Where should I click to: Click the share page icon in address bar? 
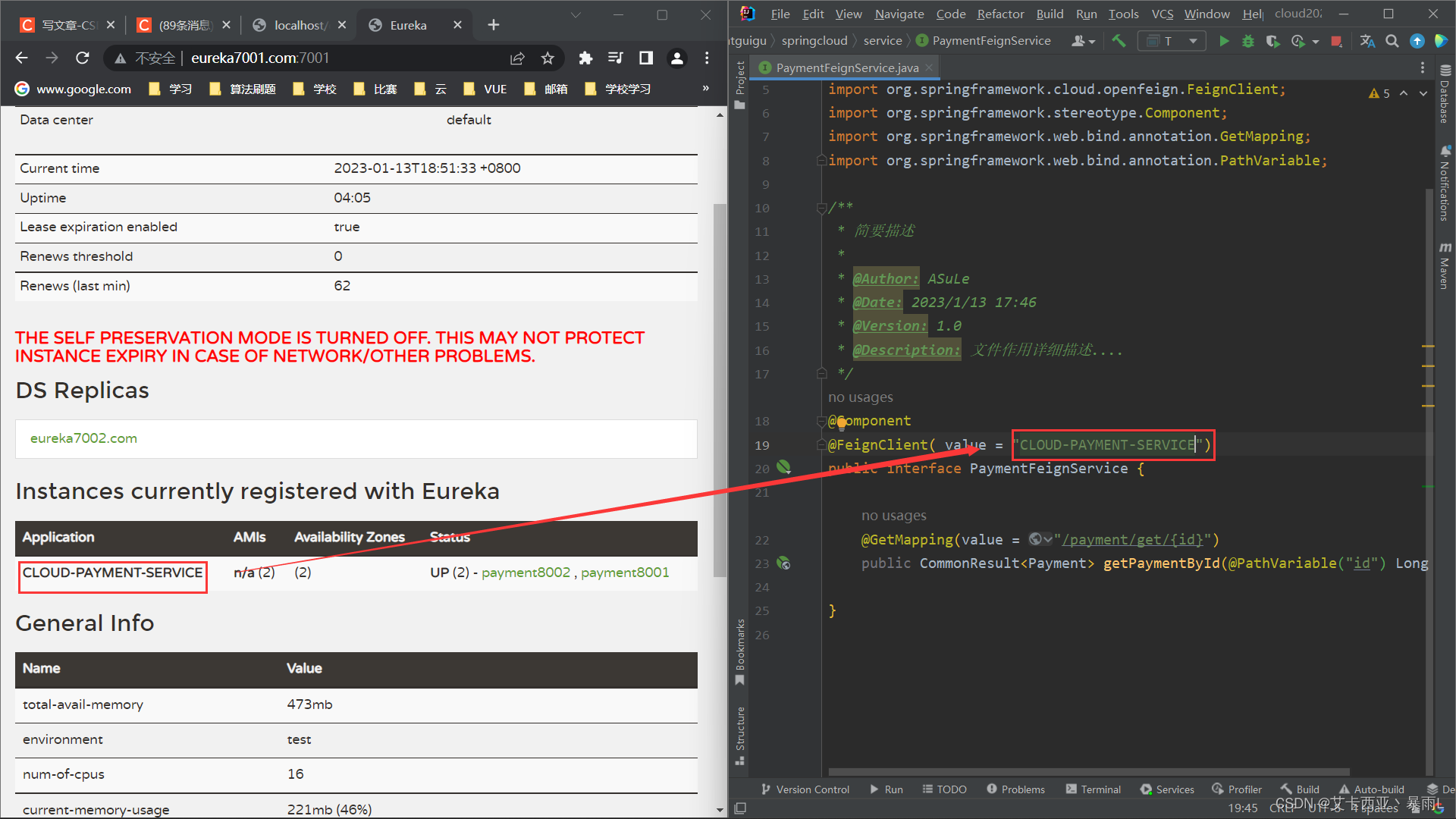(x=517, y=58)
